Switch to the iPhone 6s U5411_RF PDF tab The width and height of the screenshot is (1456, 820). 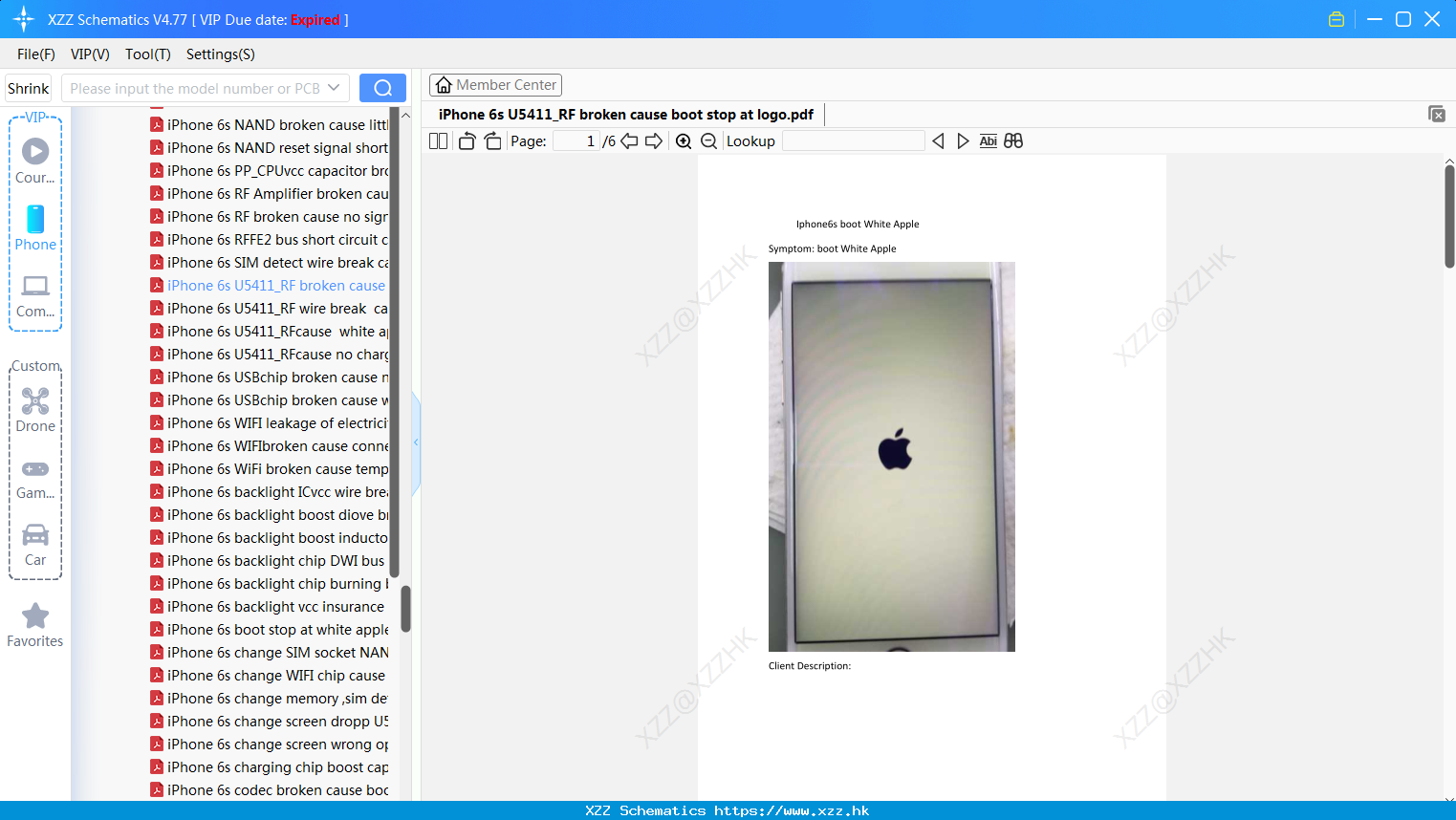click(x=626, y=115)
